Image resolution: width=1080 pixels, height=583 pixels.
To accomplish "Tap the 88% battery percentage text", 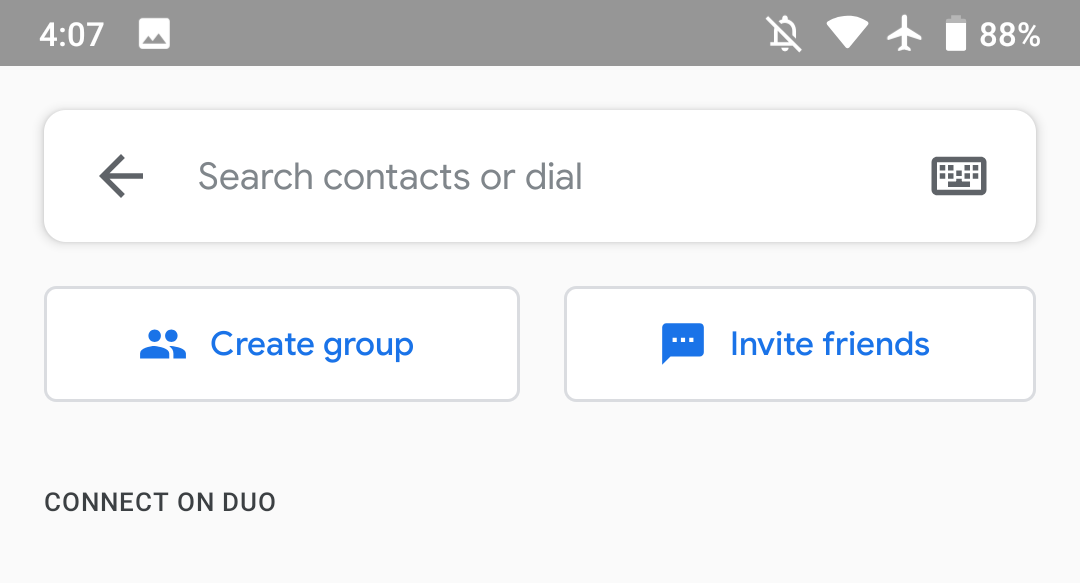I will [x=1010, y=35].
